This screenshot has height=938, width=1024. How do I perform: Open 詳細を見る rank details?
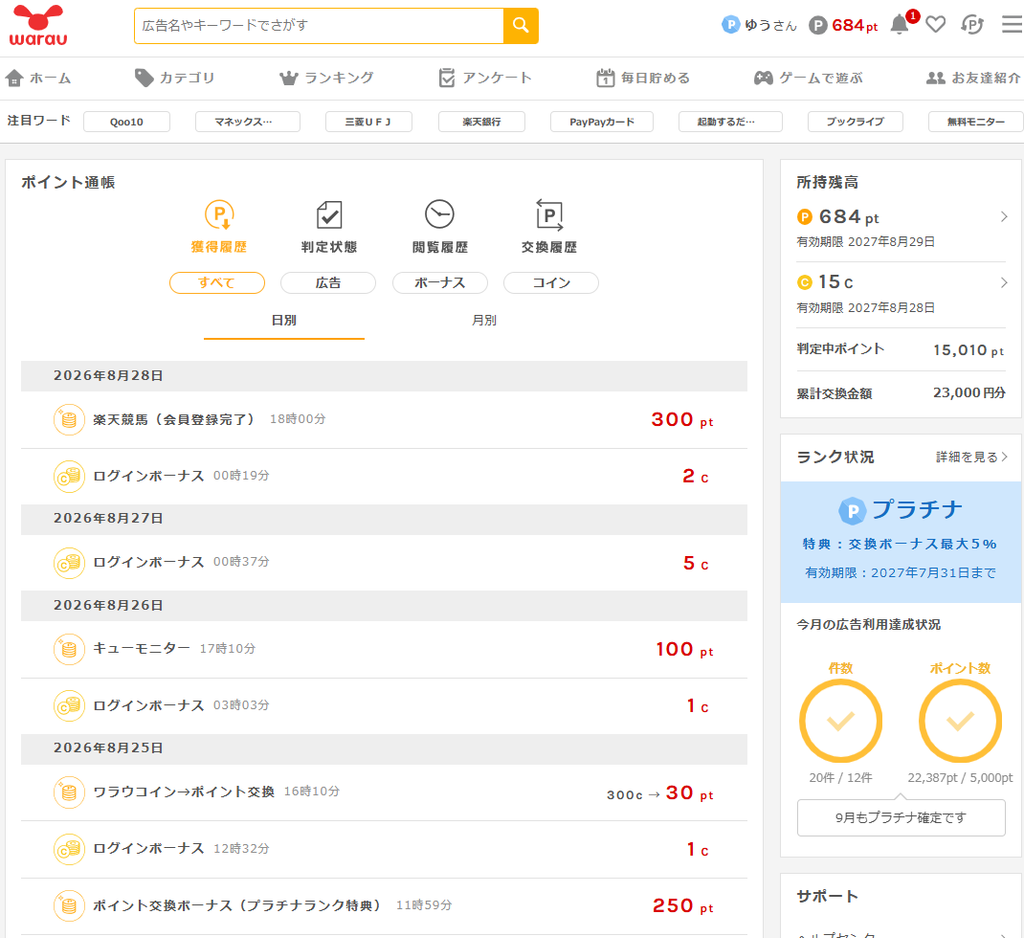point(972,457)
